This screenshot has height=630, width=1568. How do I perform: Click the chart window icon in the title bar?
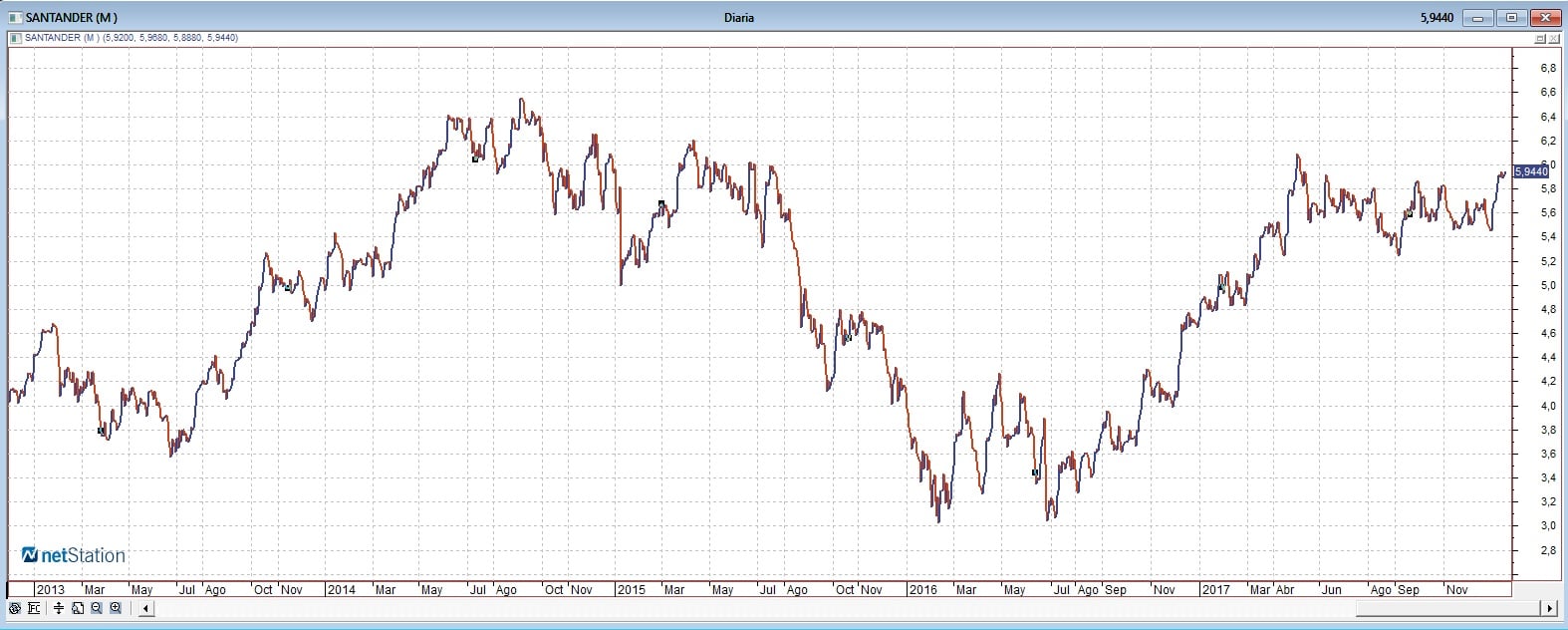point(15,17)
